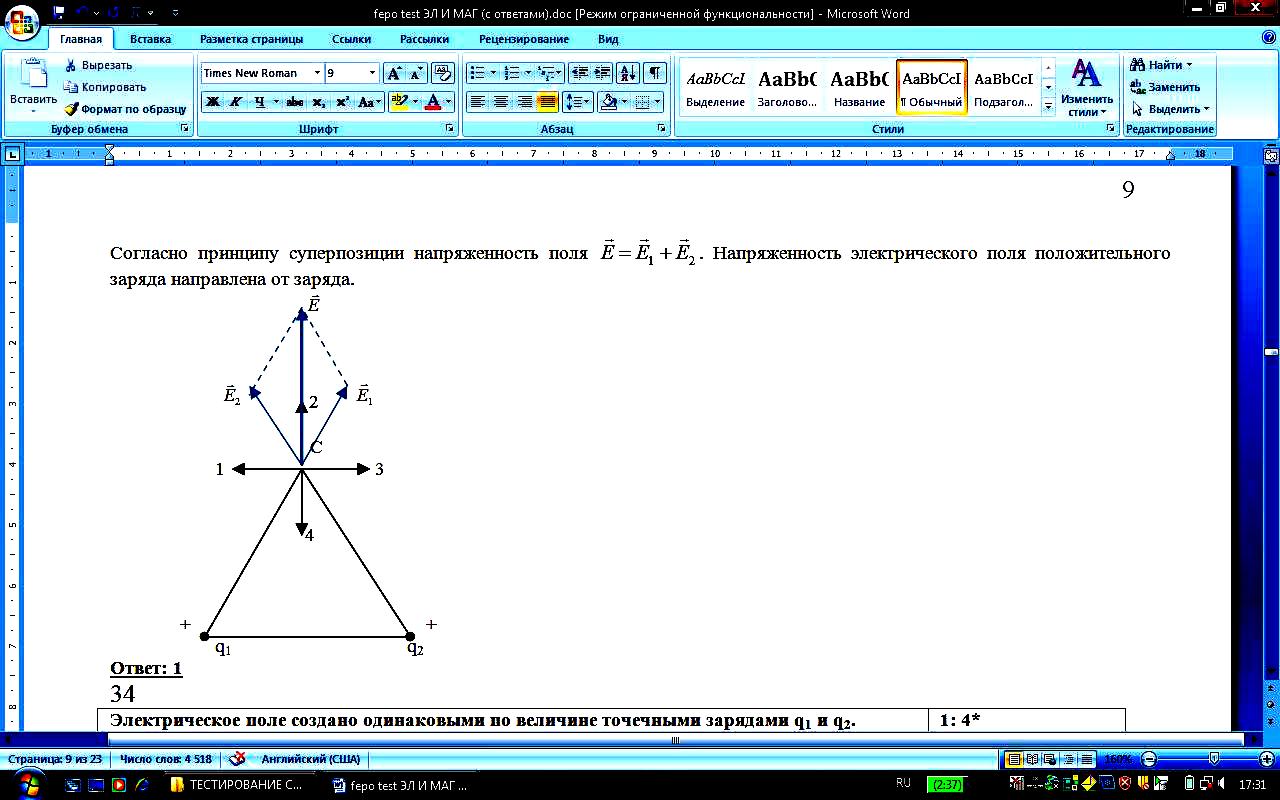
Task: Expand the styles gallery More arrow
Action: (x=1048, y=105)
